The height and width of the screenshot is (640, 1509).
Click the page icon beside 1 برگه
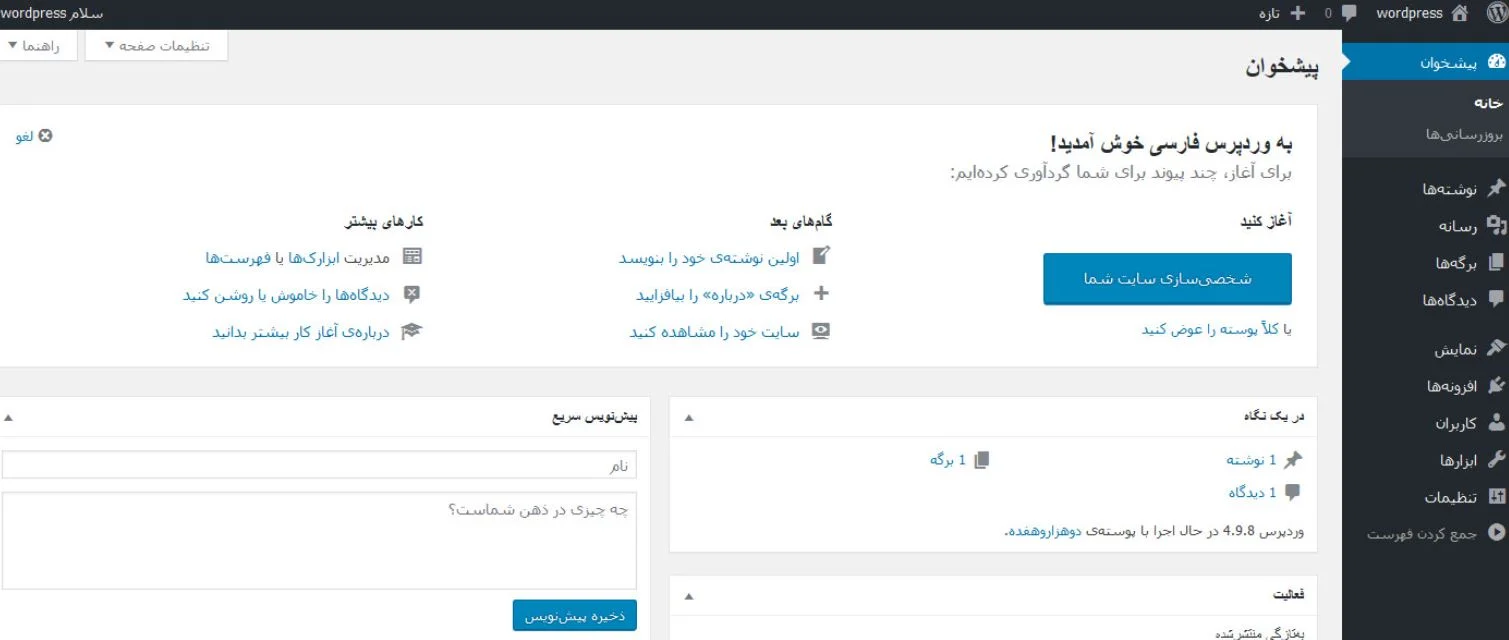click(x=982, y=460)
